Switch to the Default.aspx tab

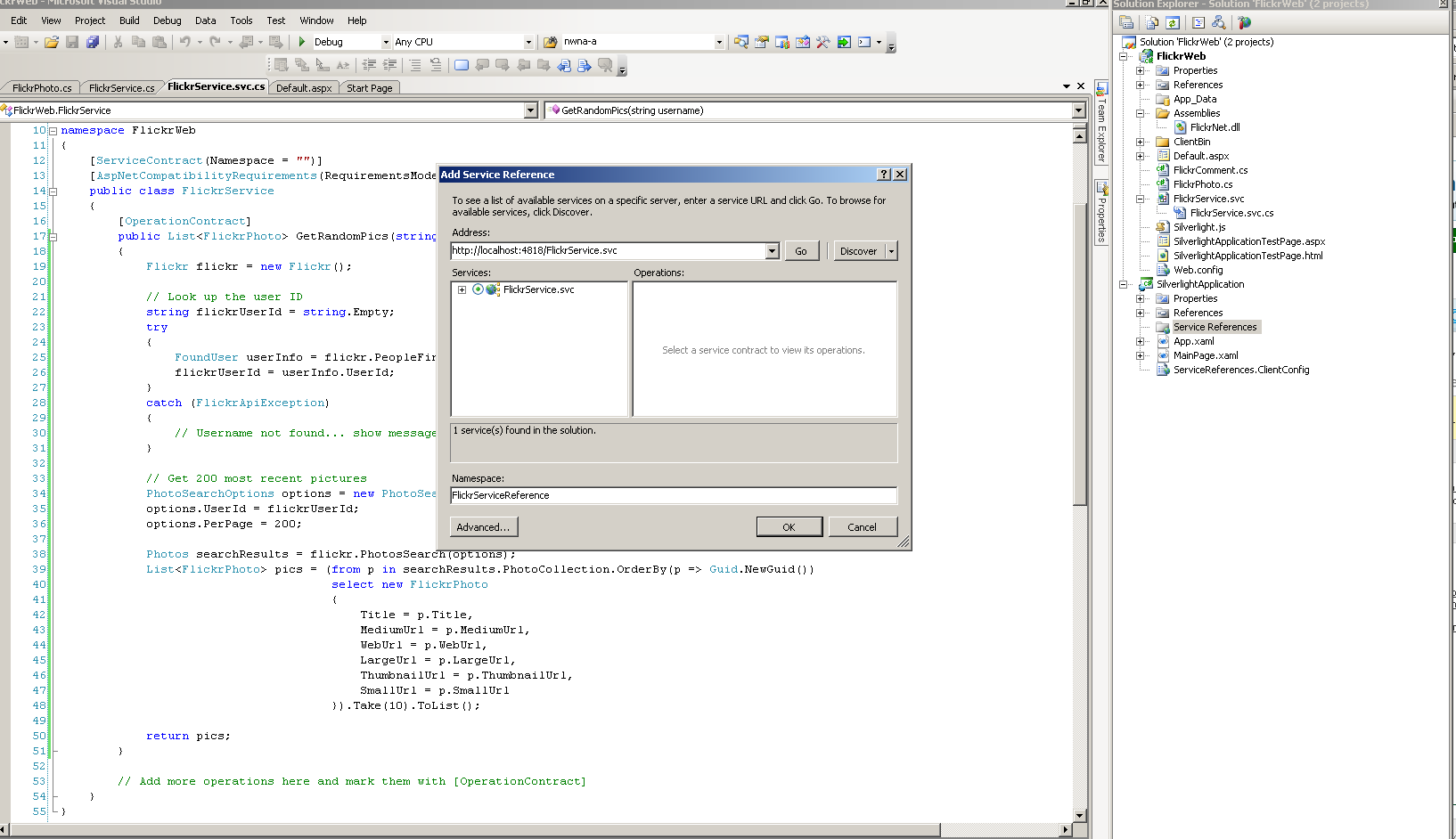(303, 87)
